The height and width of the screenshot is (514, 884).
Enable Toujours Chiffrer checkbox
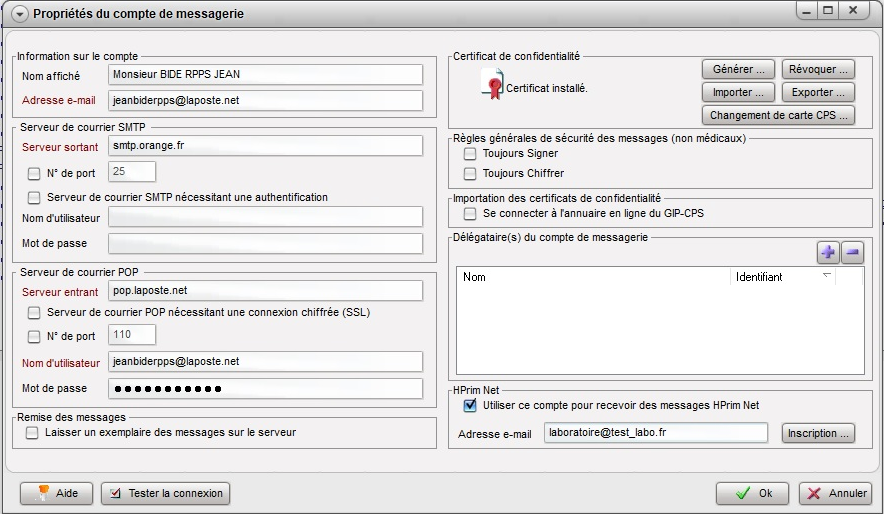point(470,174)
